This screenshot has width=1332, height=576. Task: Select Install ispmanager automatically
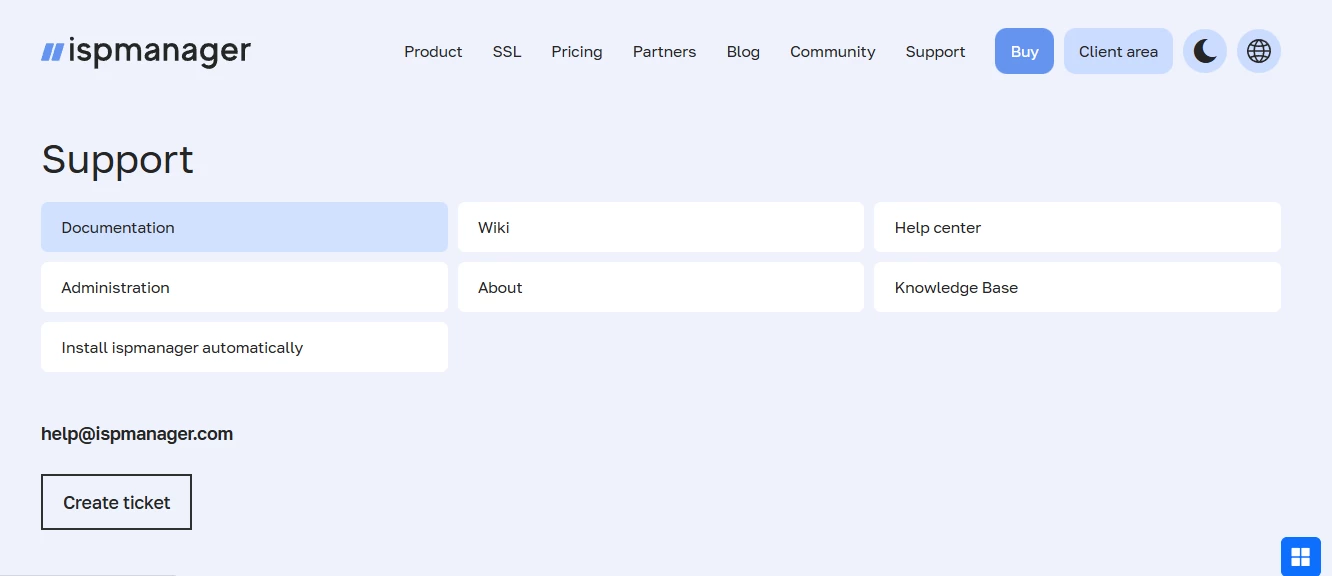click(x=244, y=347)
